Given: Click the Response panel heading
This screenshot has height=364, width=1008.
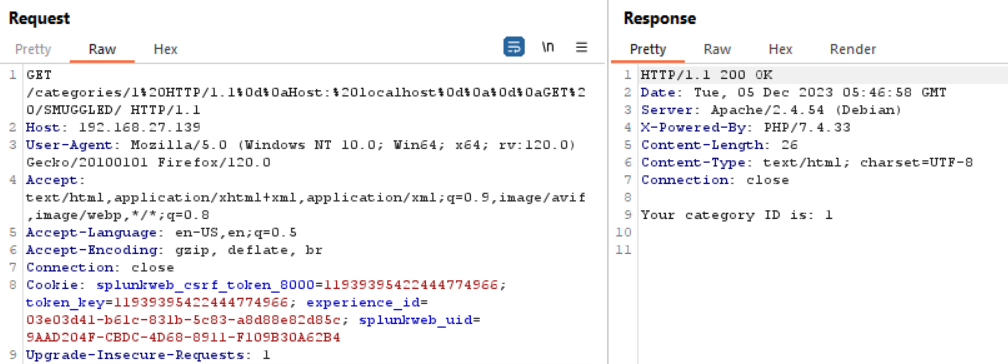Looking at the screenshot, I should (660, 19).
